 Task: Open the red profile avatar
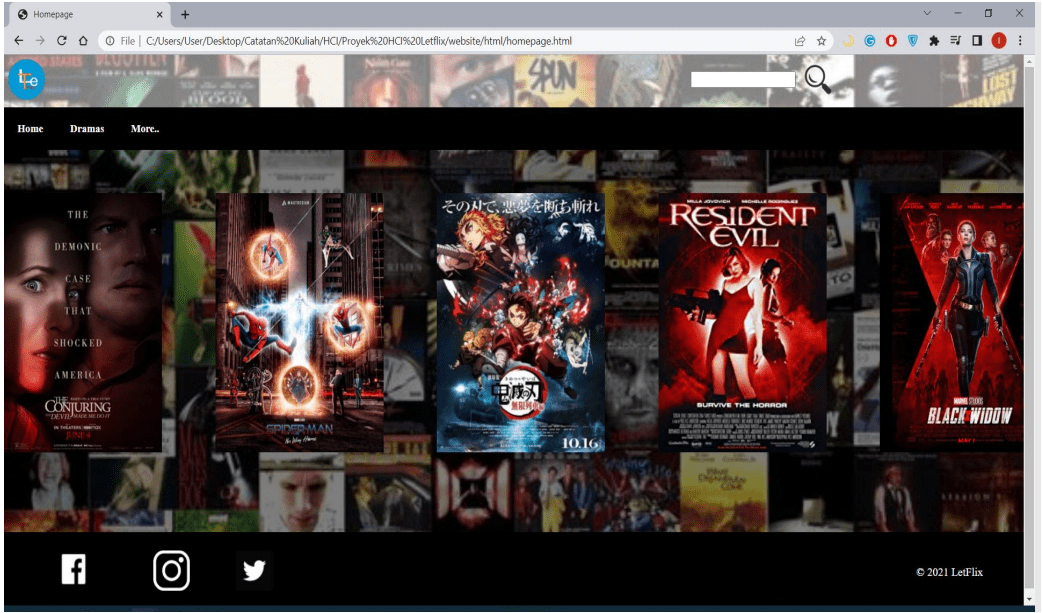999,41
